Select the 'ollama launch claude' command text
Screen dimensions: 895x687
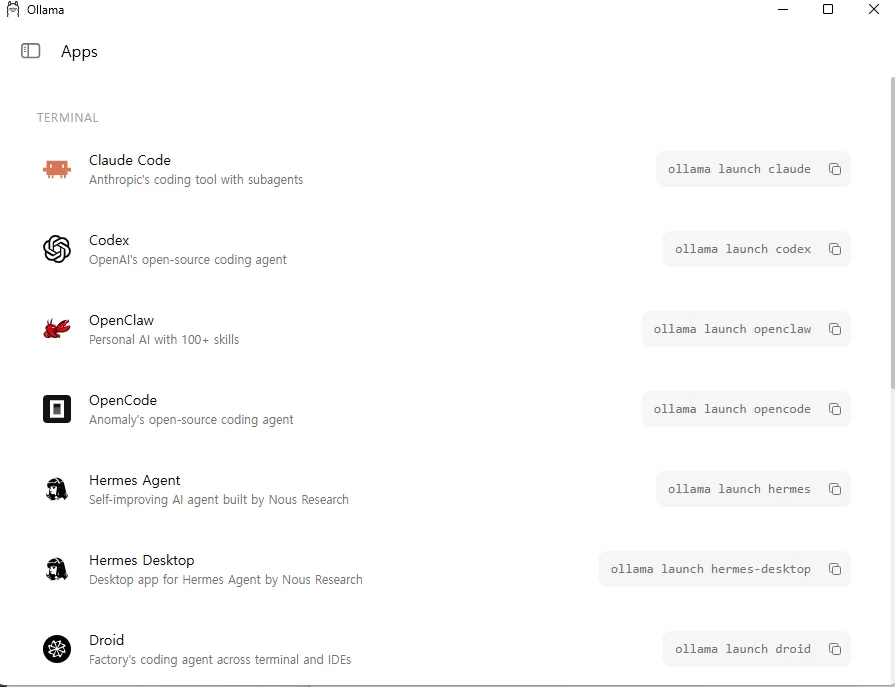(x=739, y=169)
